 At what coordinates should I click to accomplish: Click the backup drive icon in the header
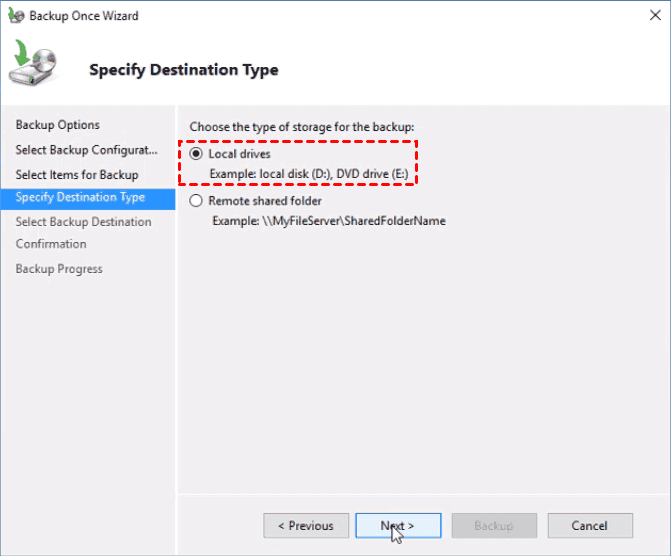tap(34, 66)
